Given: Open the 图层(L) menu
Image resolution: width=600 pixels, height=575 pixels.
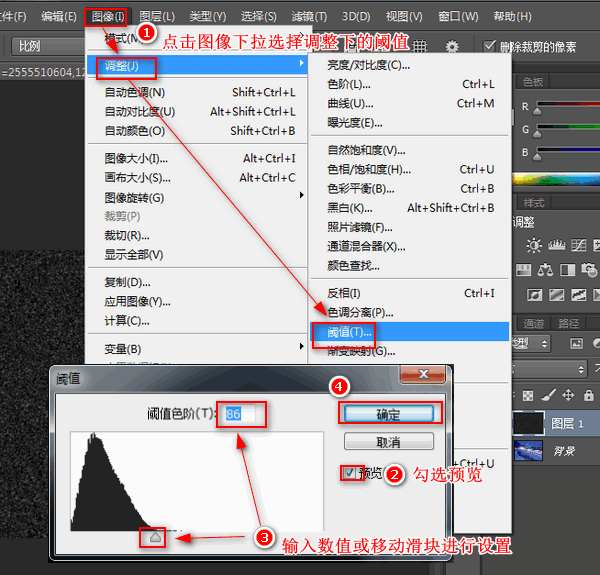Looking at the screenshot, I should [157, 16].
